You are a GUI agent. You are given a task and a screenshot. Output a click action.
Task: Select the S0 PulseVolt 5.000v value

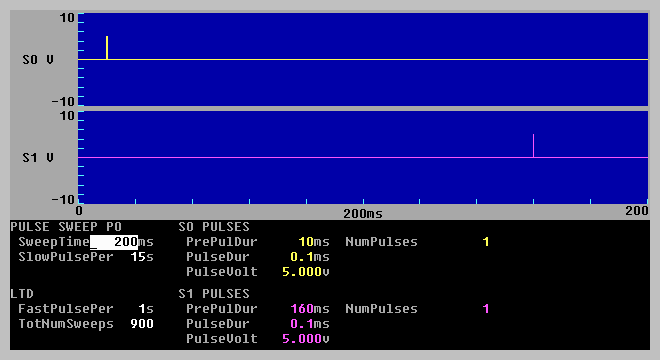pyautogui.click(x=306, y=272)
